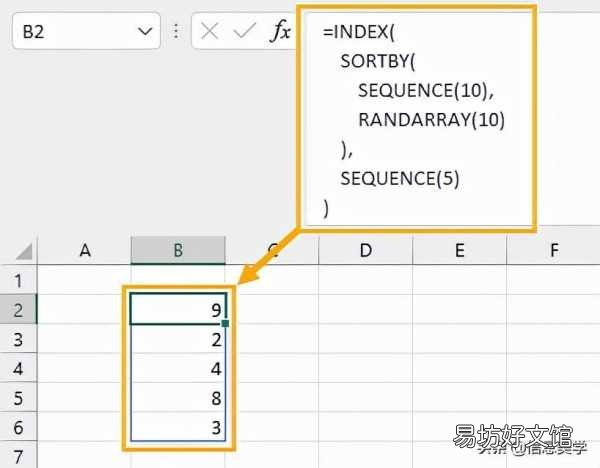
Task: Click the Name Box showing B2
Action: 86,31
